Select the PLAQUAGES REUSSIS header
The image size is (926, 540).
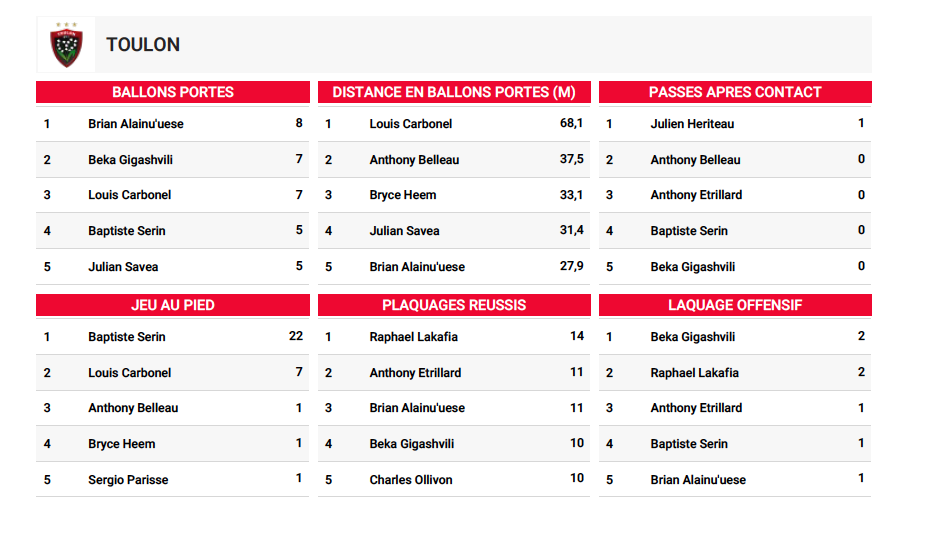click(454, 305)
